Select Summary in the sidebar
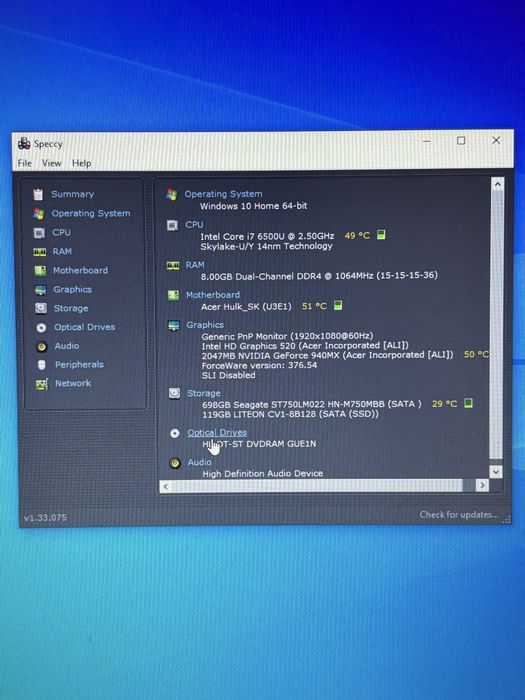The width and height of the screenshot is (525, 700). (73, 194)
